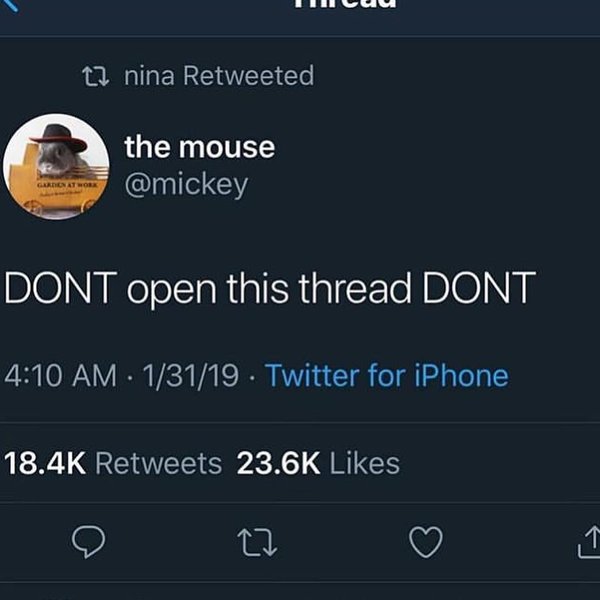Tap the reply speech bubble icon
The height and width of the screenshot is (600, 600).
click(91, 543)
